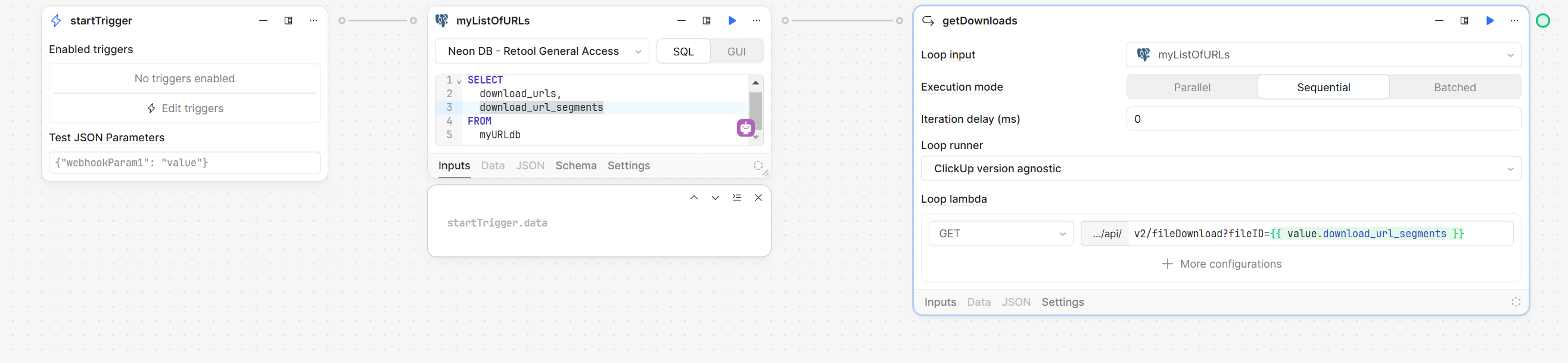Click the format/indent icon in the startTrigger.data panel
The height and width of the screenshot is (363, 1568).
[736, 197]
